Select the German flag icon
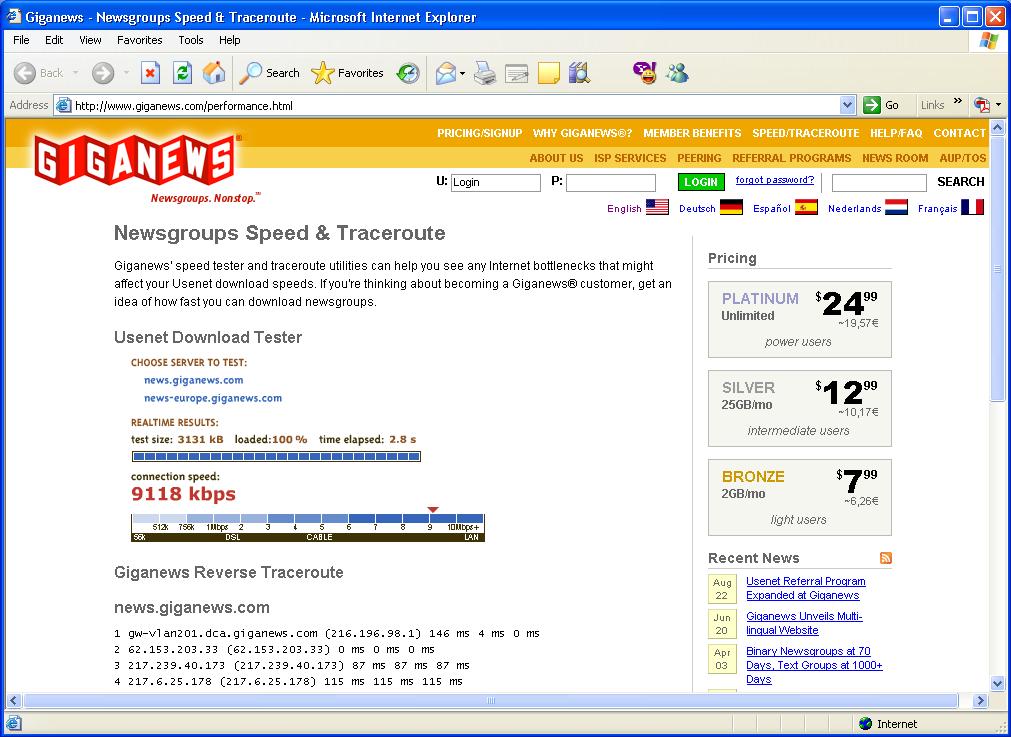 (731, 207)
